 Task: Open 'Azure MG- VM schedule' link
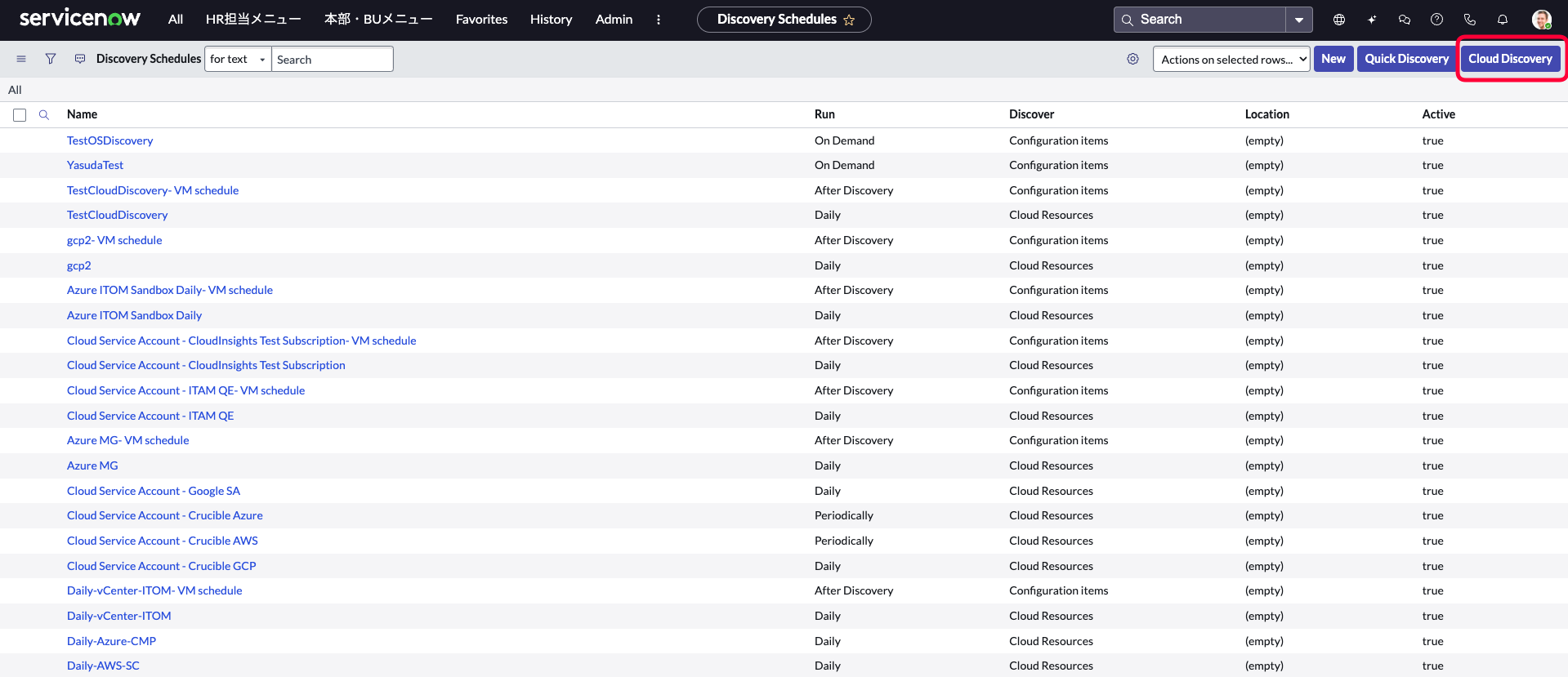click(x=127, y=440)
